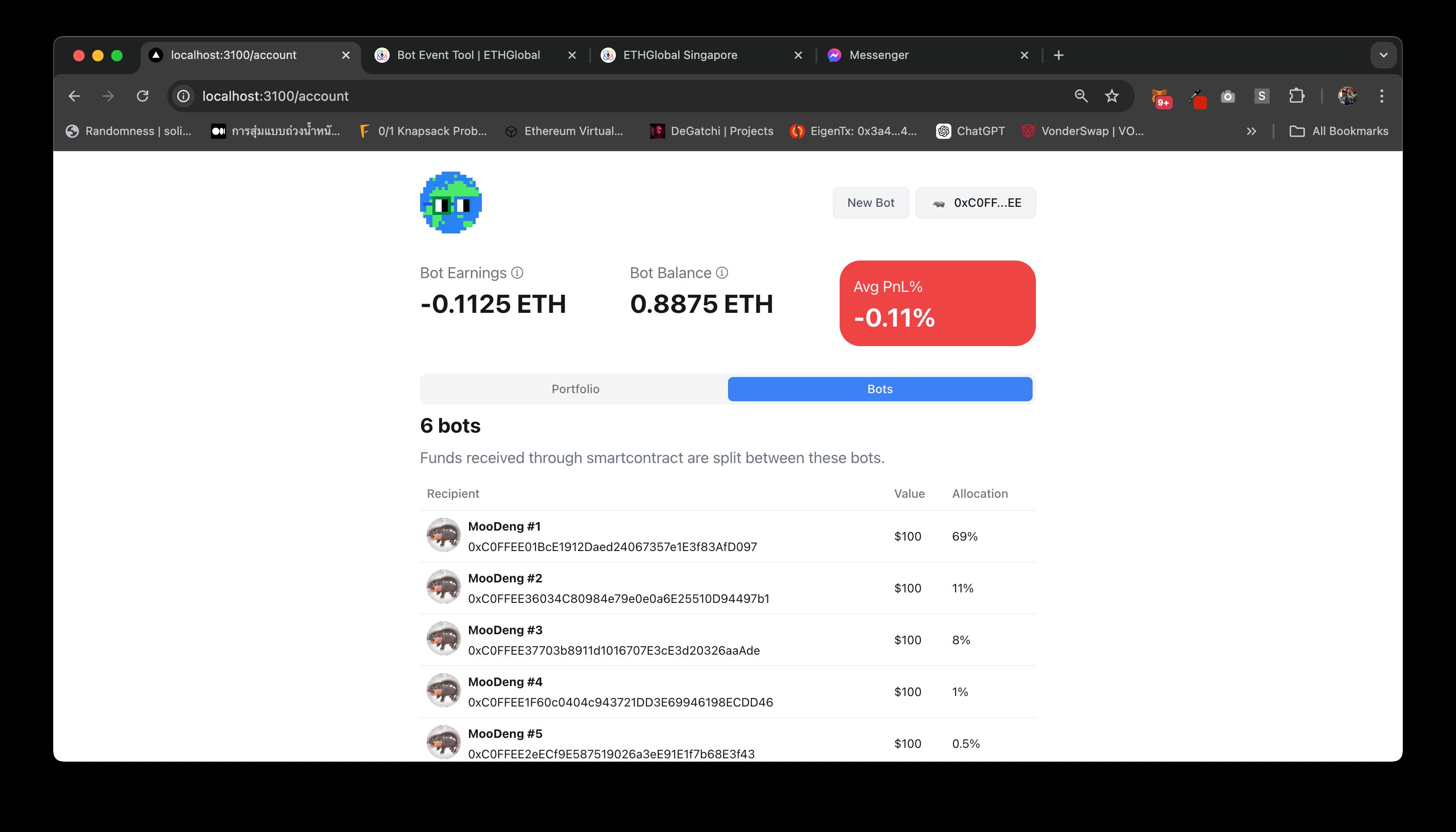Click the Bot Balance info tooltip icon

[x=722, y=273]
